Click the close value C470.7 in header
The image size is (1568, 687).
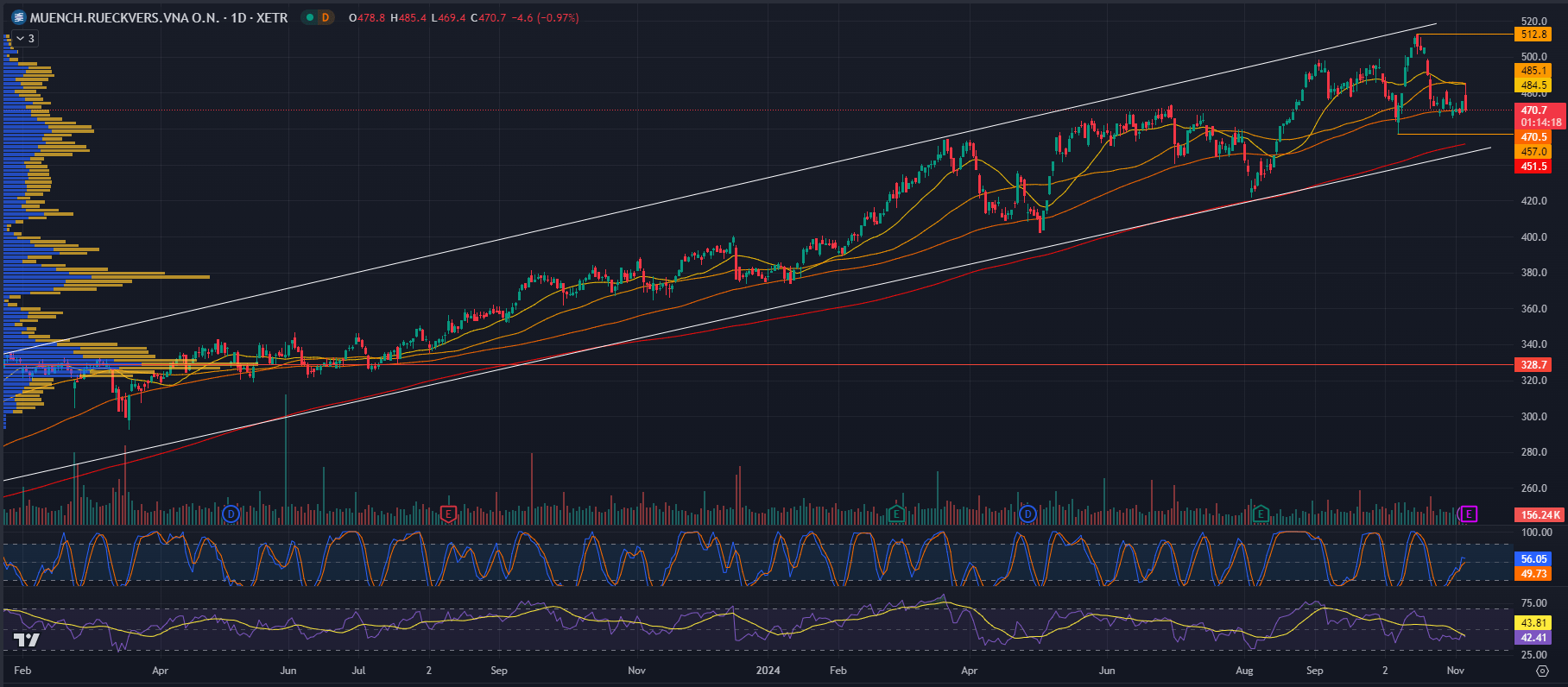[489, 17]
